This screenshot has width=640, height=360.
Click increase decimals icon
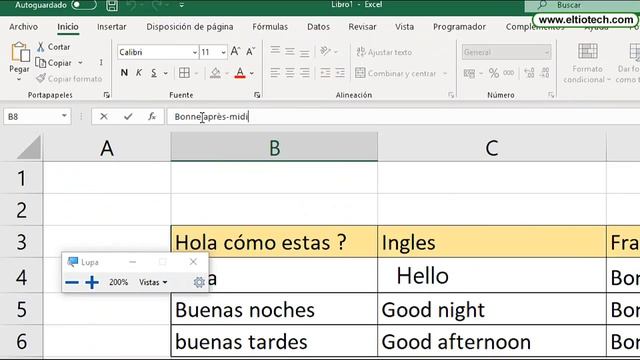point(529,73)
